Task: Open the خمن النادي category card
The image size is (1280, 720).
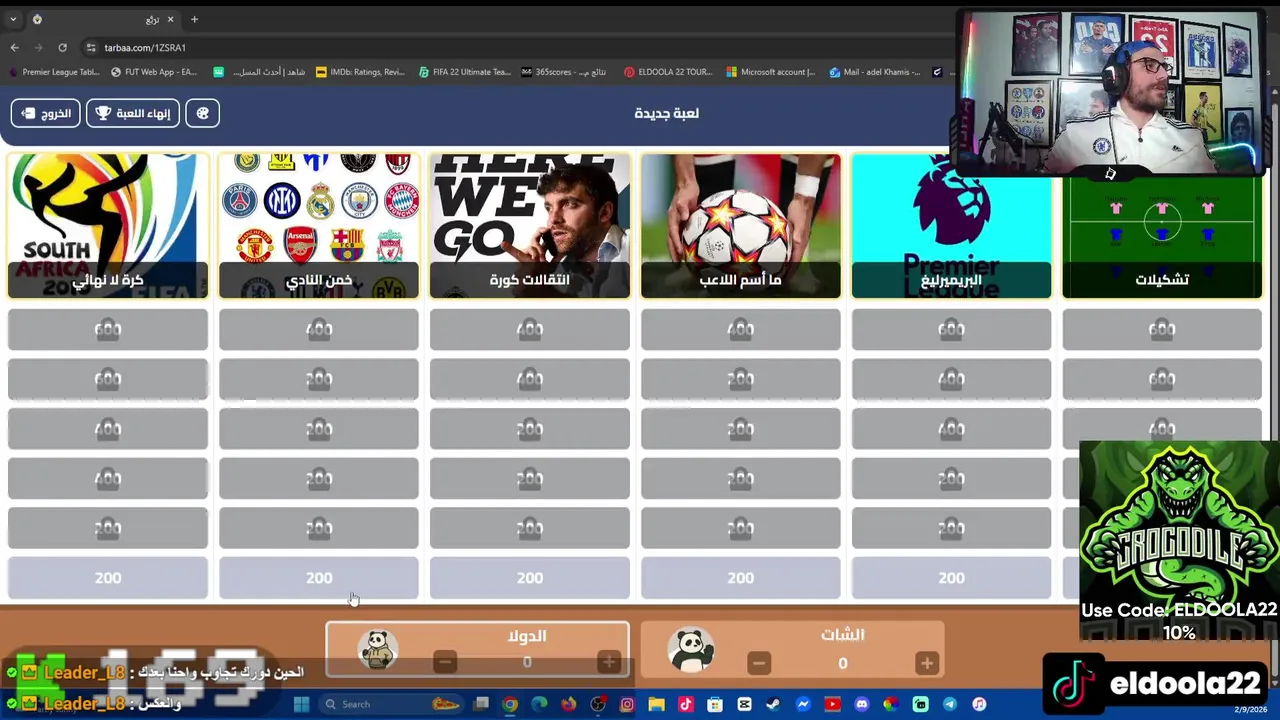Action: click(x=319, y=226)
